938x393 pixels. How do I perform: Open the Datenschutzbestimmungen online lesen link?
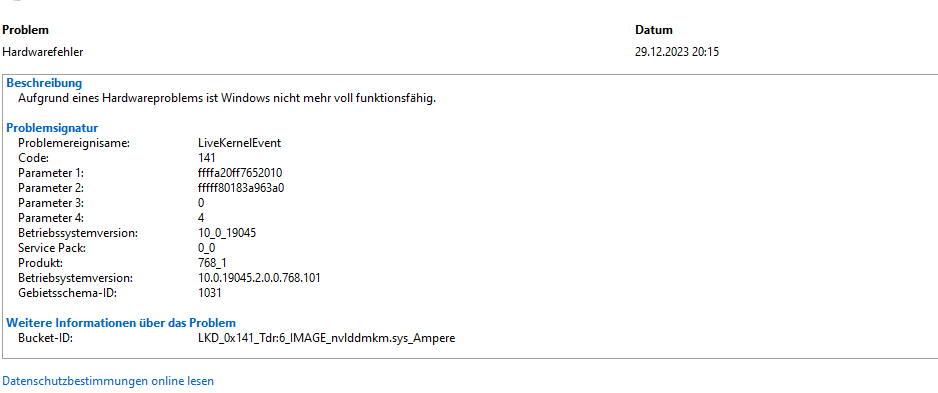(x=108, y=380)
